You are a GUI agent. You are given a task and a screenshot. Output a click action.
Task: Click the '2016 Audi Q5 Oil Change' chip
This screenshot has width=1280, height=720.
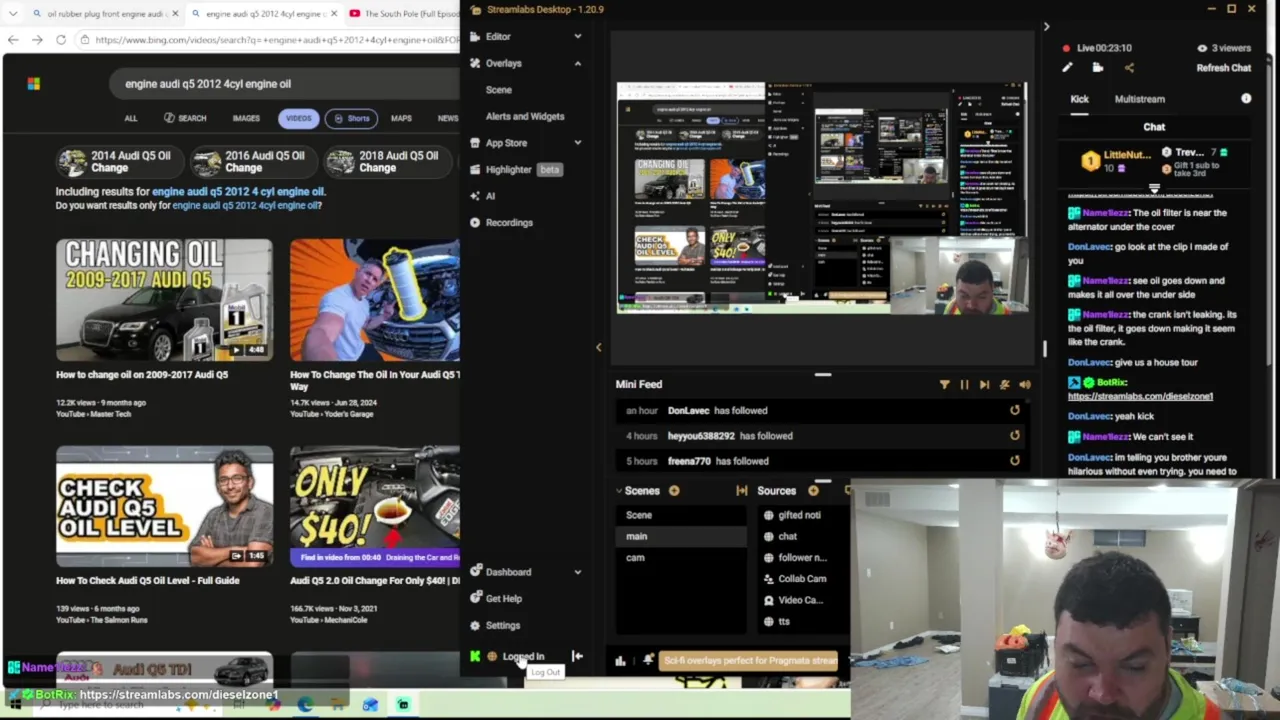250,162
